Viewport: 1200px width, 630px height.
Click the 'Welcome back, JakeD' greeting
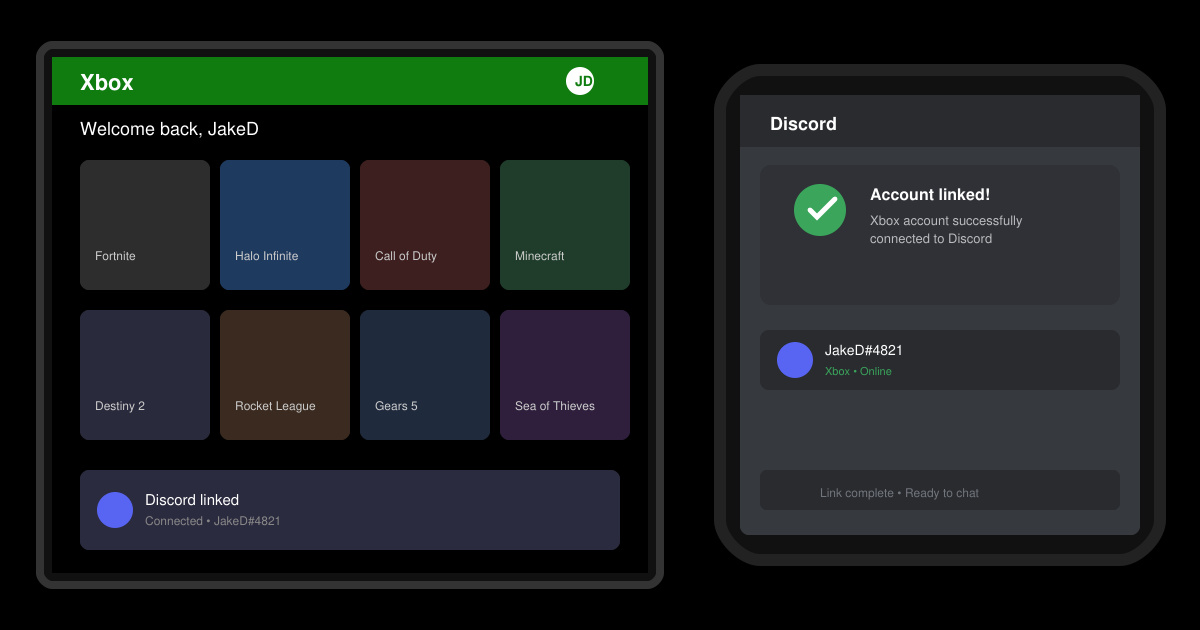pos(169,129)
